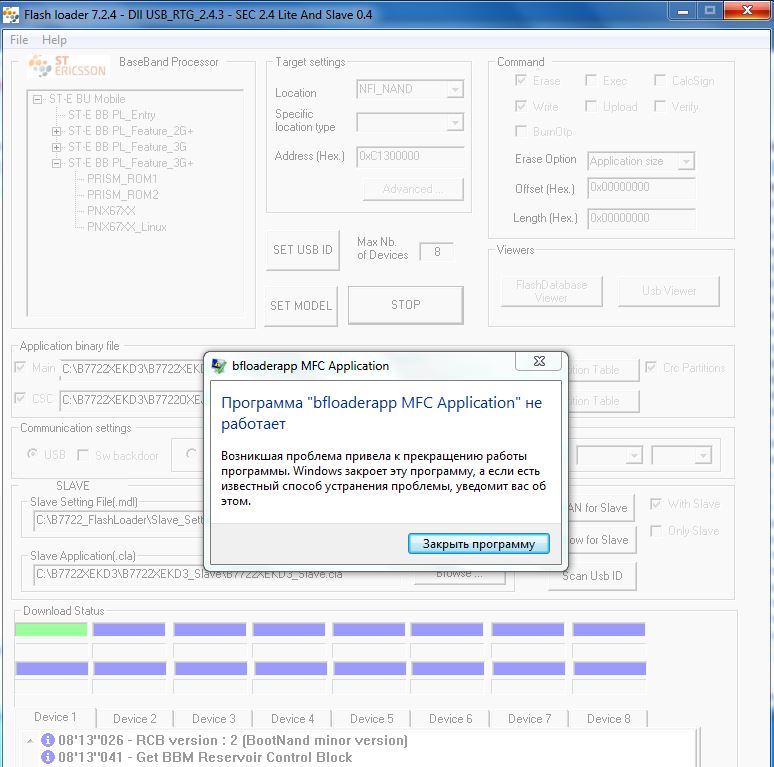
Task: Click the Length (Hex.) input field
Action: 641,218
